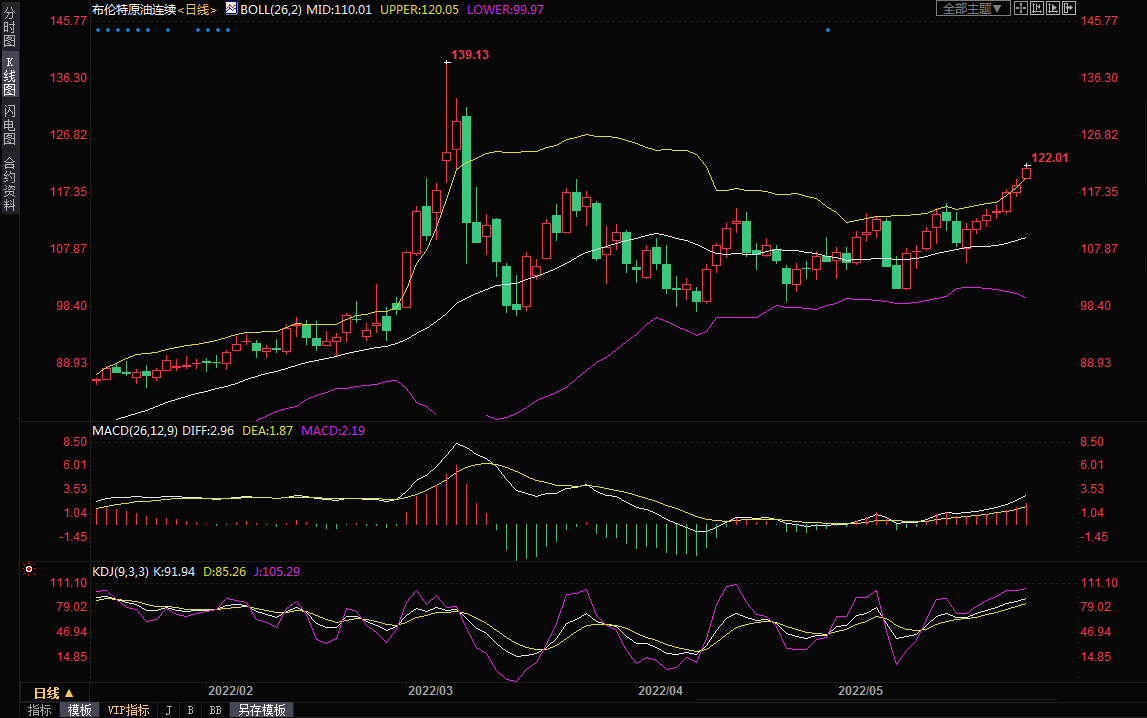The image size is (1147, 718).
Task: Click the 139.13 peak price label
Action: coord(470,55)
